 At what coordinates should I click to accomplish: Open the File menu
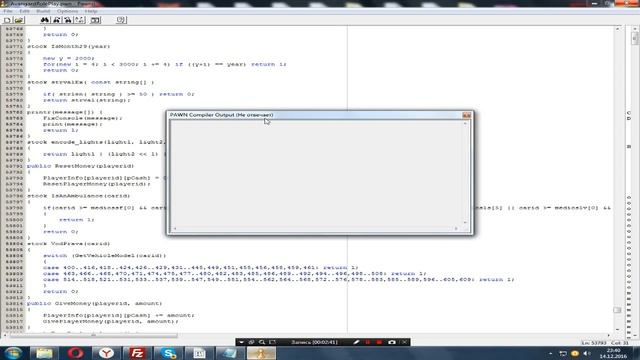point(8,11)
